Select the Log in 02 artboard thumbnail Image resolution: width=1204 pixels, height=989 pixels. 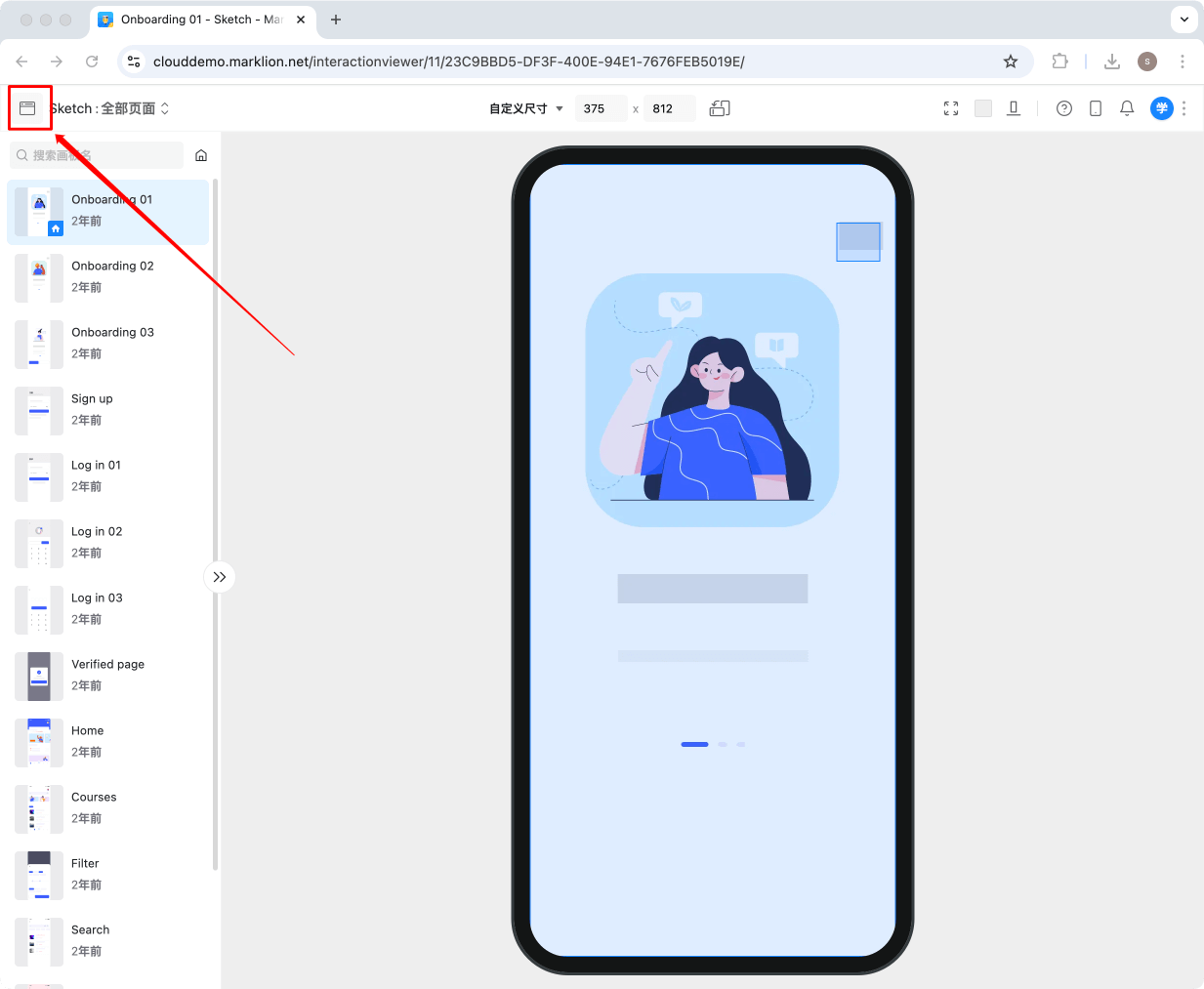pos(38,543)
